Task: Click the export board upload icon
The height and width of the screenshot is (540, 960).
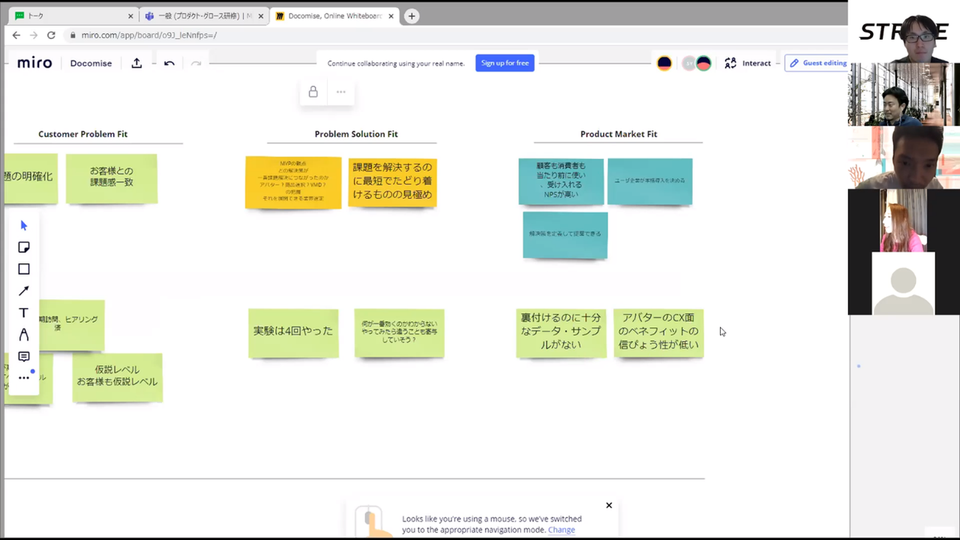Action: (137, 63)
